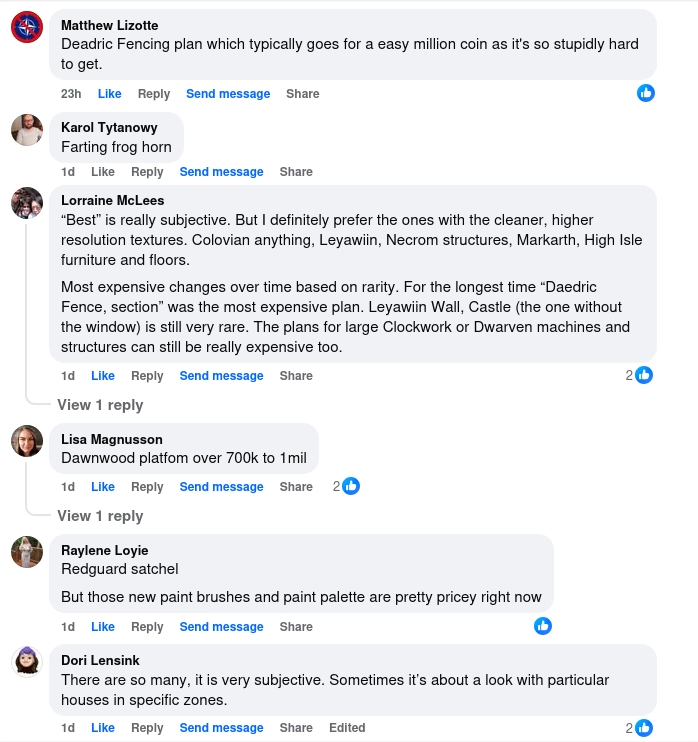698x742 pixels.
Task: Send message to Lorraine McLees
Action: pyautogui.click(x=221, y=376)
